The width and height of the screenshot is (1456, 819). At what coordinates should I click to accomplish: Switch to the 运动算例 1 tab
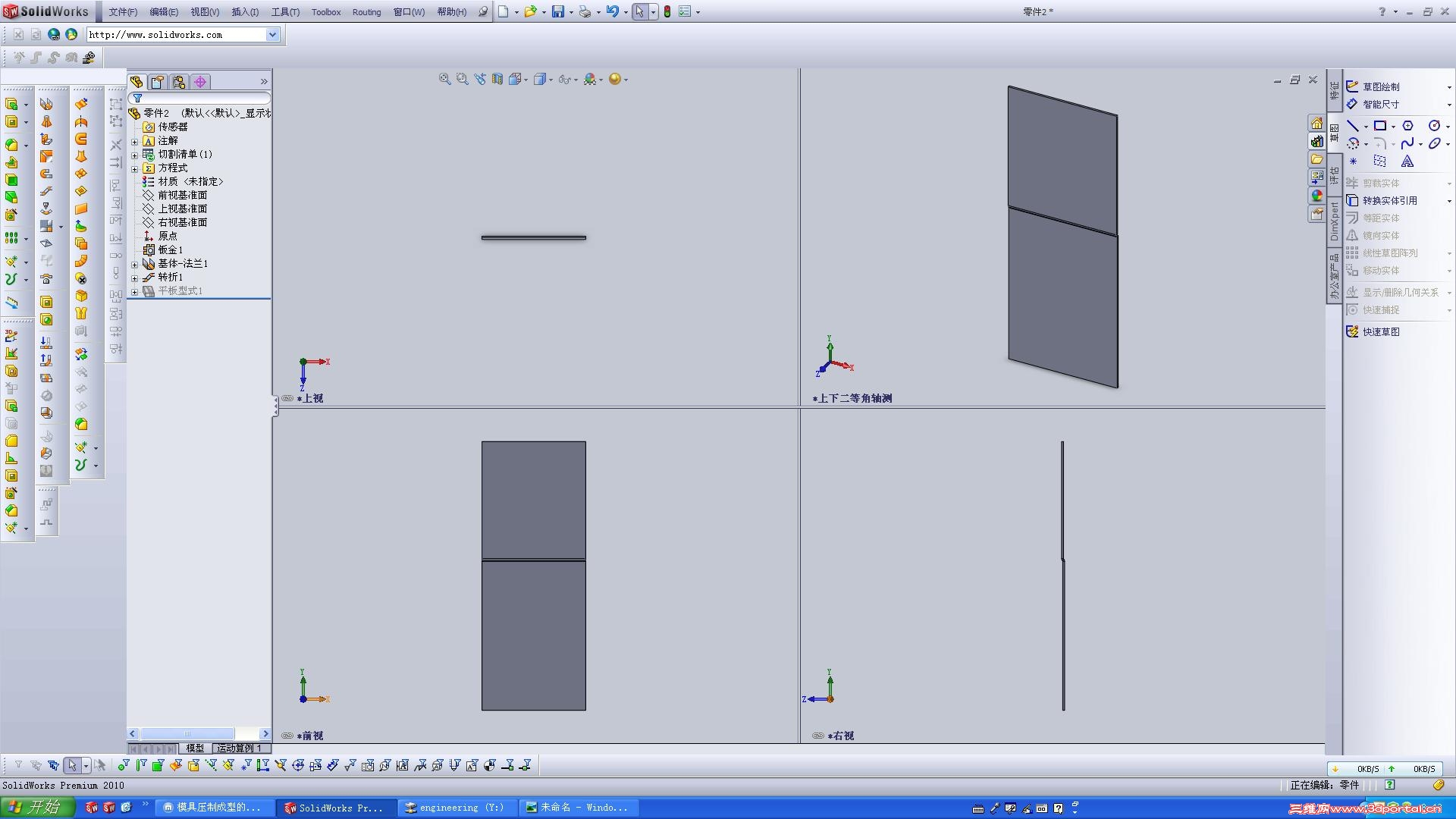(239, 748)
